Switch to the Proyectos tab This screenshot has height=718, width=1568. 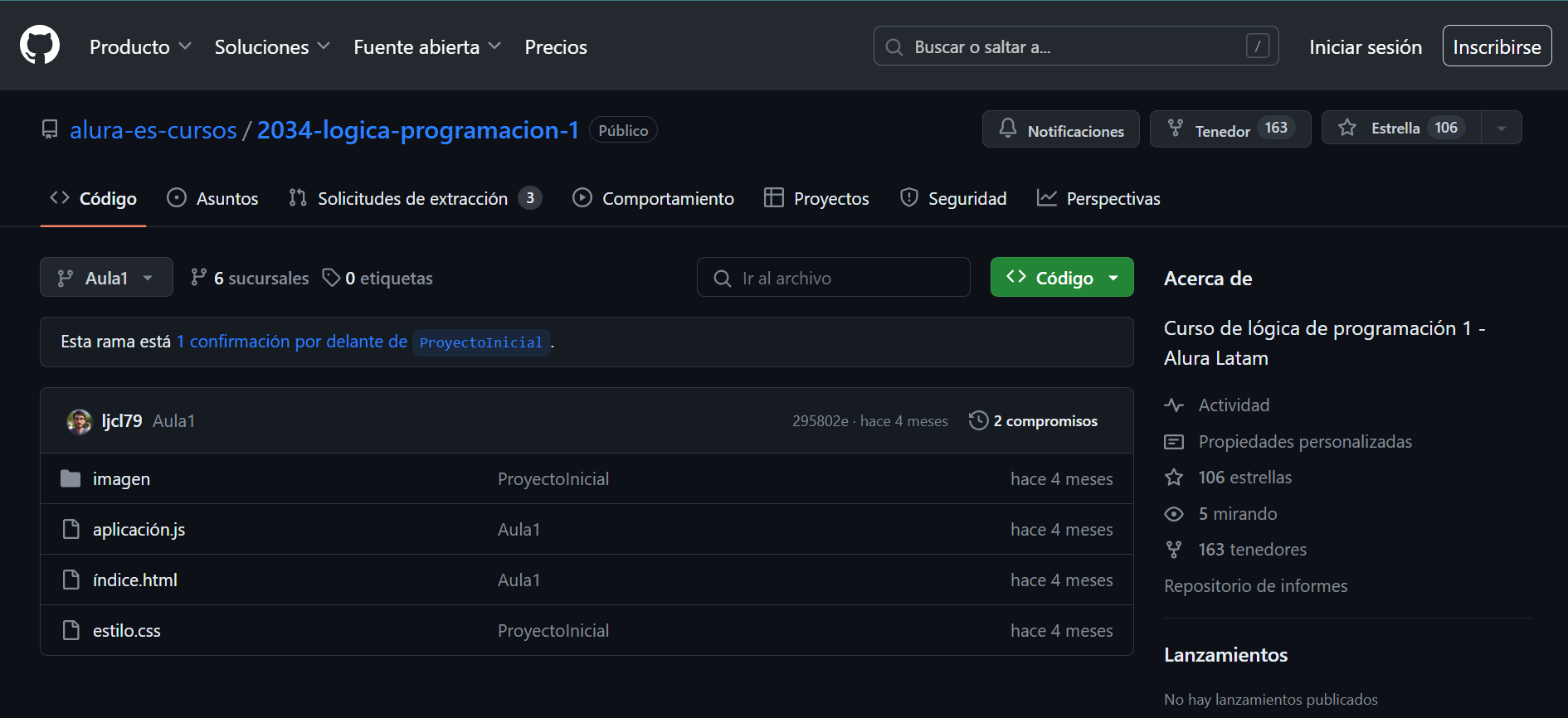(x=816, y=198)
